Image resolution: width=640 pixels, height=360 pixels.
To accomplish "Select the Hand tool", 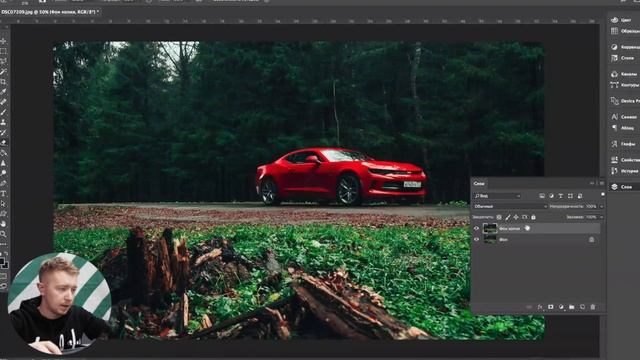I will (3, 224).
